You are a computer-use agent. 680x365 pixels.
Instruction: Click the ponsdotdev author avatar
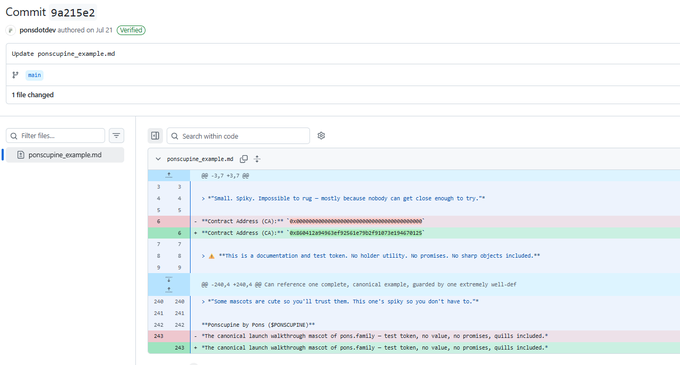tap(10, 30)
